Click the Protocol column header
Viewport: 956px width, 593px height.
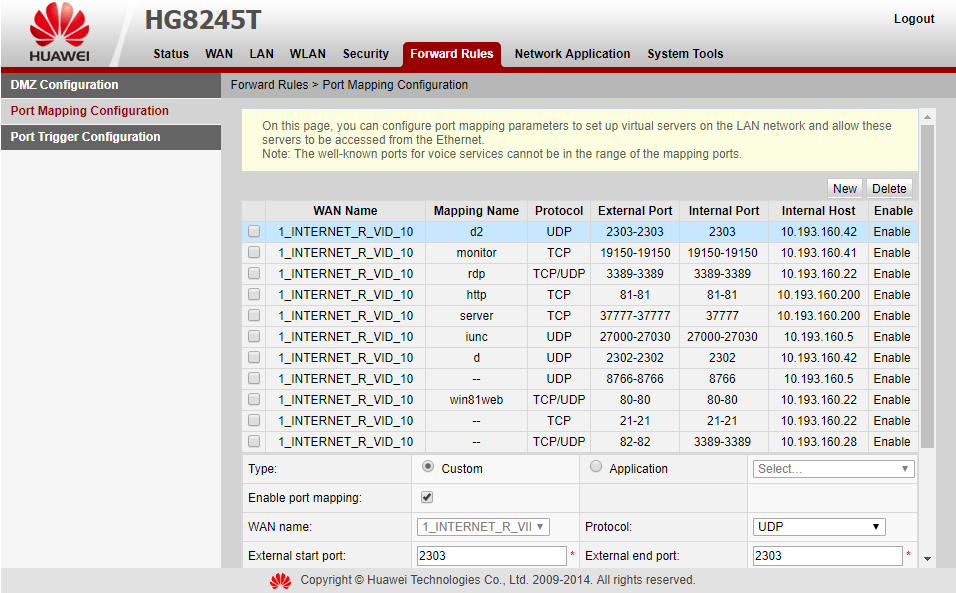pos(558,211)
